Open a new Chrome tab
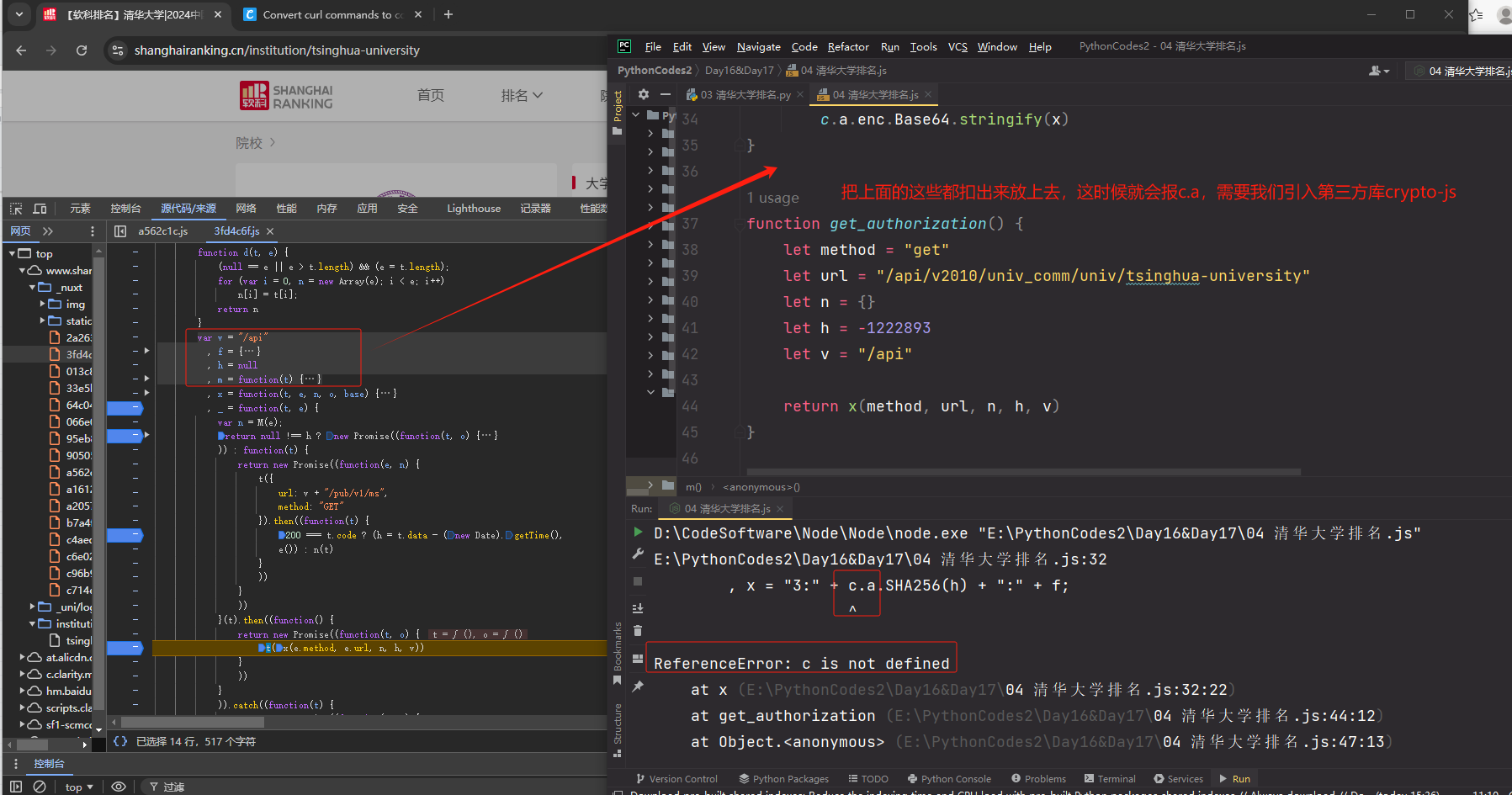The image size is (1512, 795). point(448,14)
